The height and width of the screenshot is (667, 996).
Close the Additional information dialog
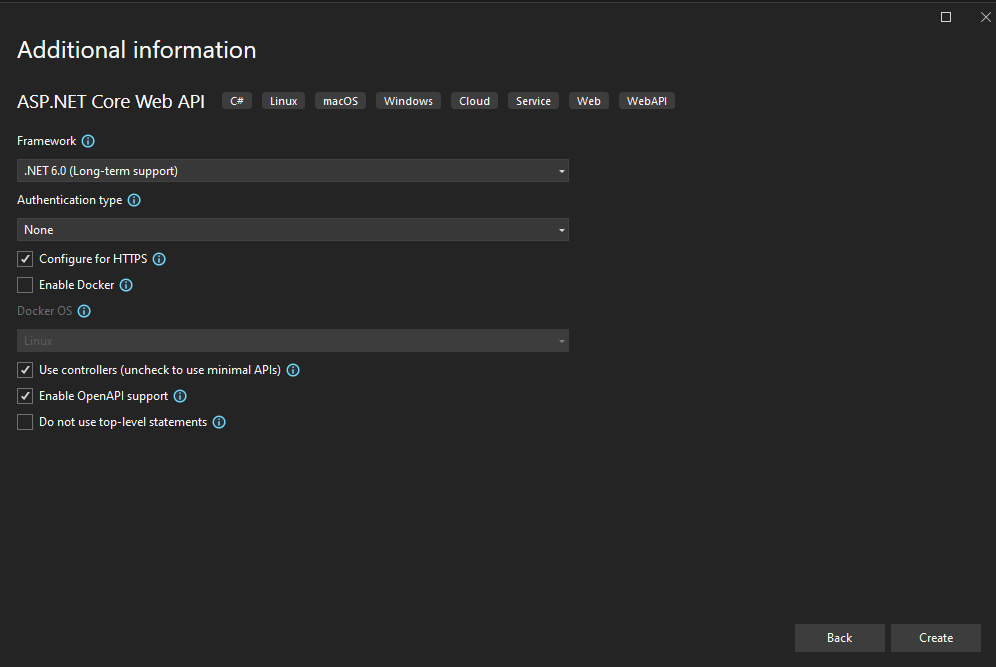tap(986, 17)
